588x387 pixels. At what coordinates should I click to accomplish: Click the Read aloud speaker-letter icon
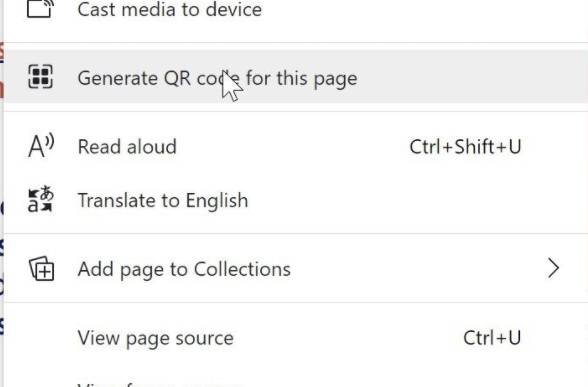point(41,146)
